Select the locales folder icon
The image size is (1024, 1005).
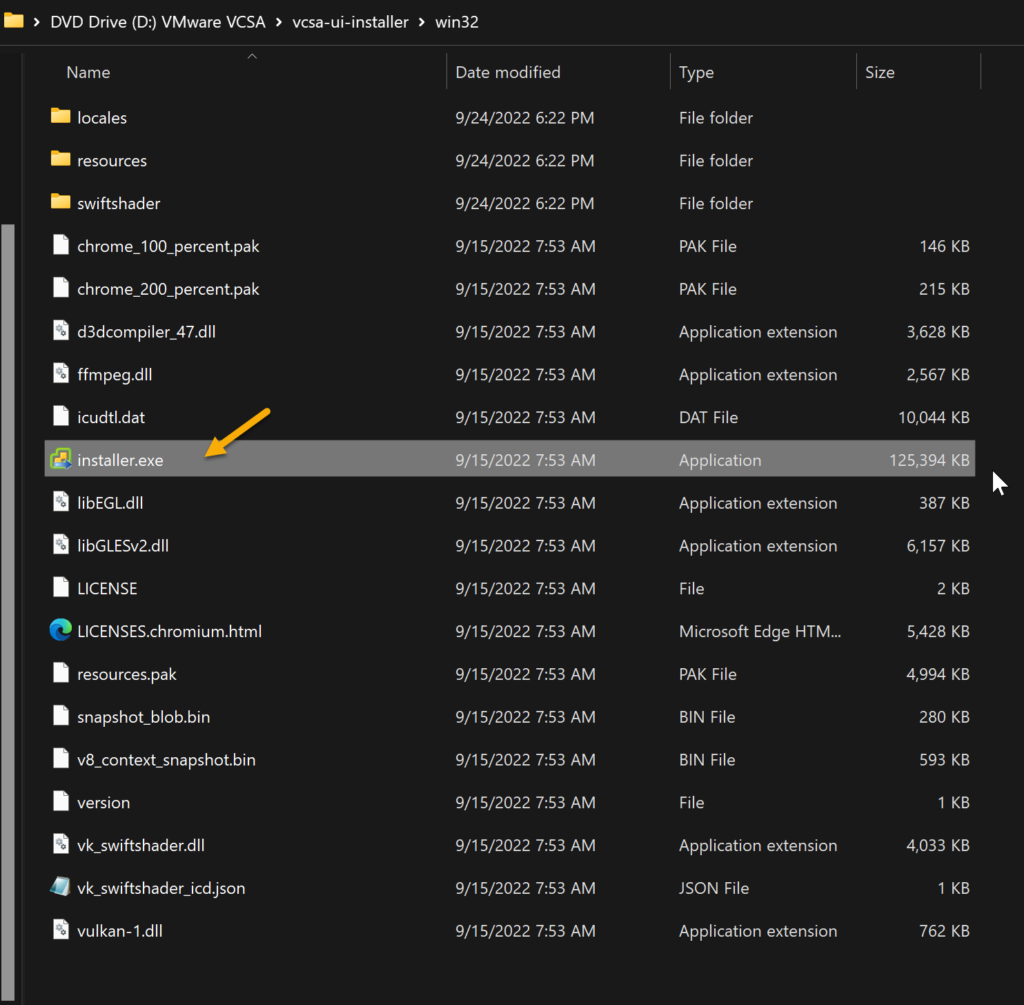61,117
